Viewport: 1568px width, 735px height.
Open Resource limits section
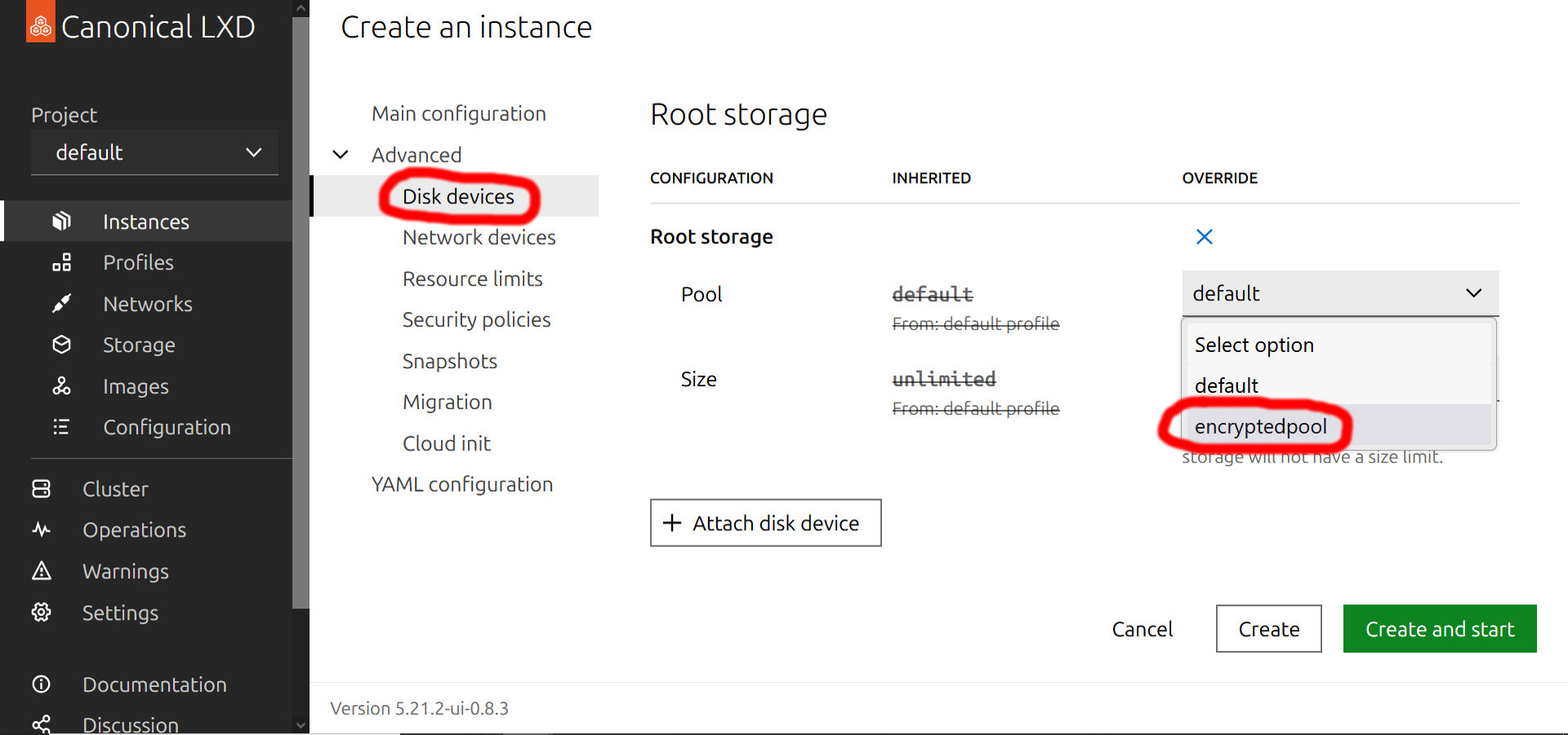(473, 278)
